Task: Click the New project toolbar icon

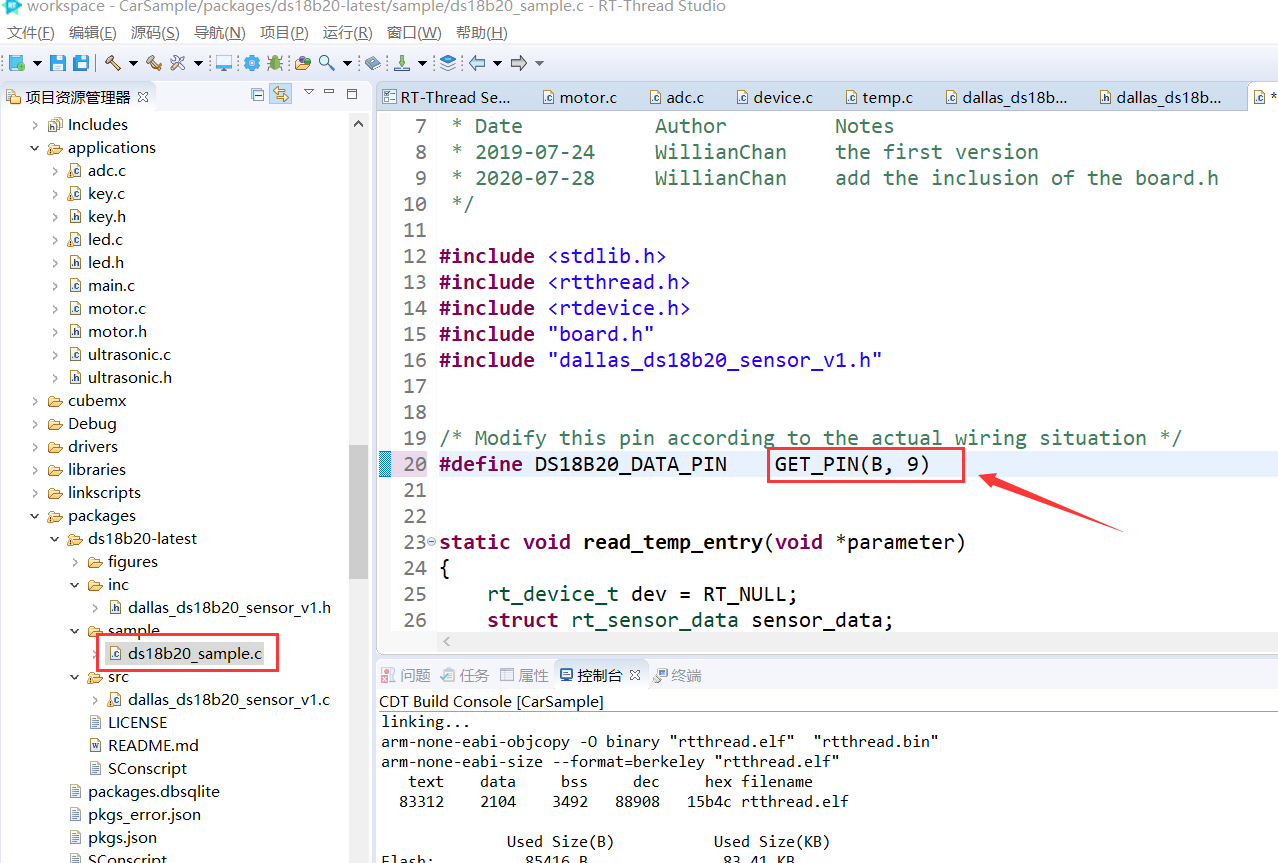Action: [17, 63]
